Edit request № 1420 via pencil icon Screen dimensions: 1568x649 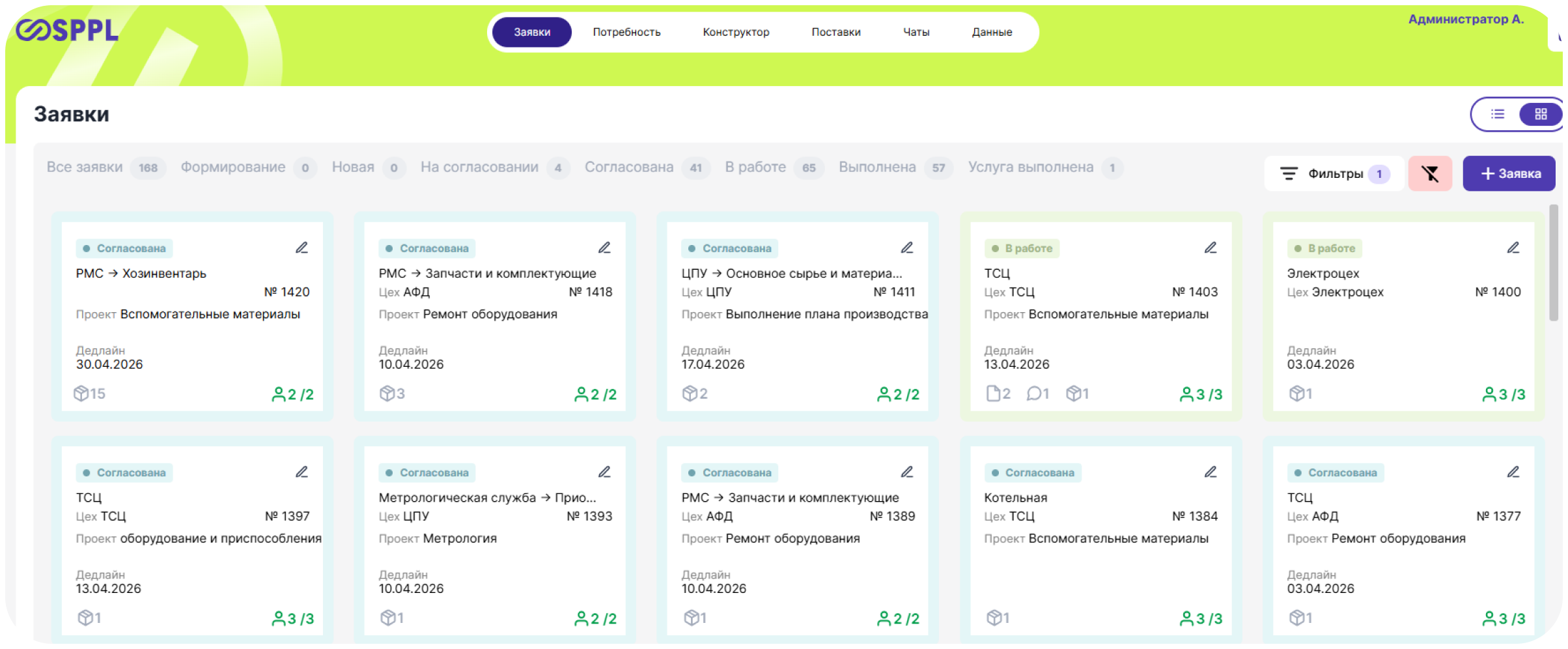click(301, 248)
